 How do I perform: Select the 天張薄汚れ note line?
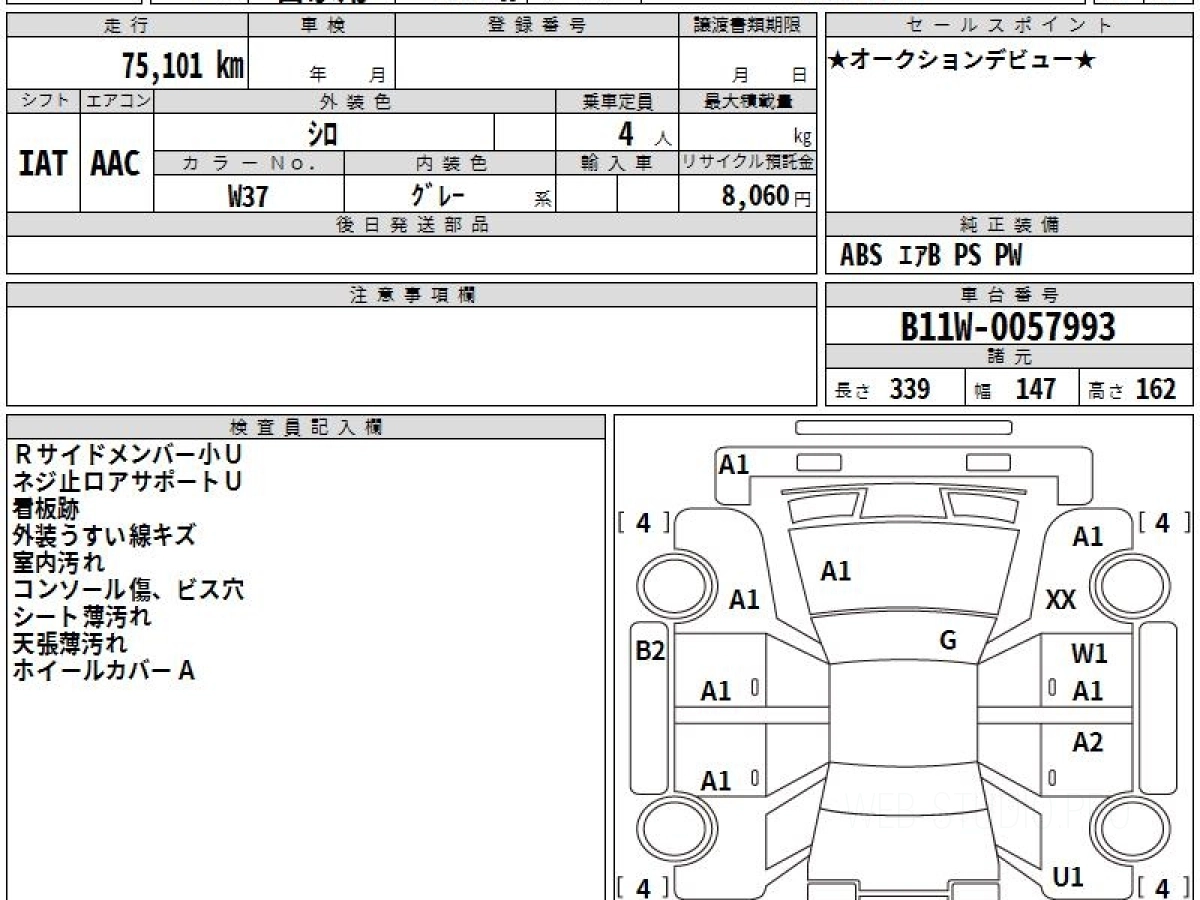70,643
